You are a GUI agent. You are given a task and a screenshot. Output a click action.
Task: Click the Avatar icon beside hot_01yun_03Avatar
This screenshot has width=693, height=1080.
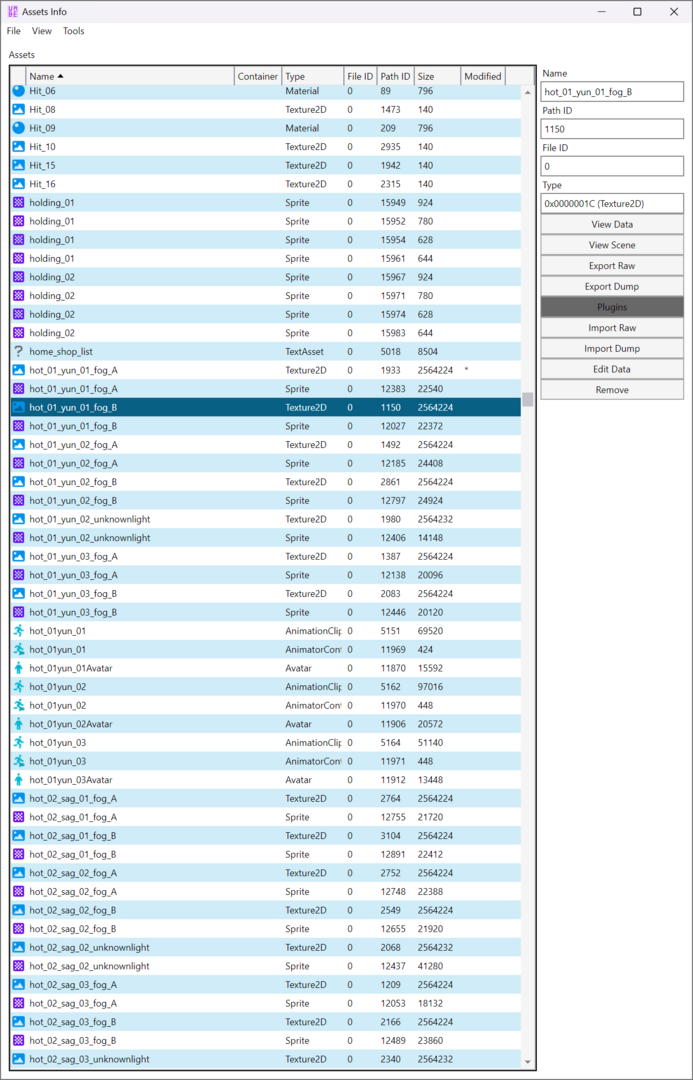19,780
